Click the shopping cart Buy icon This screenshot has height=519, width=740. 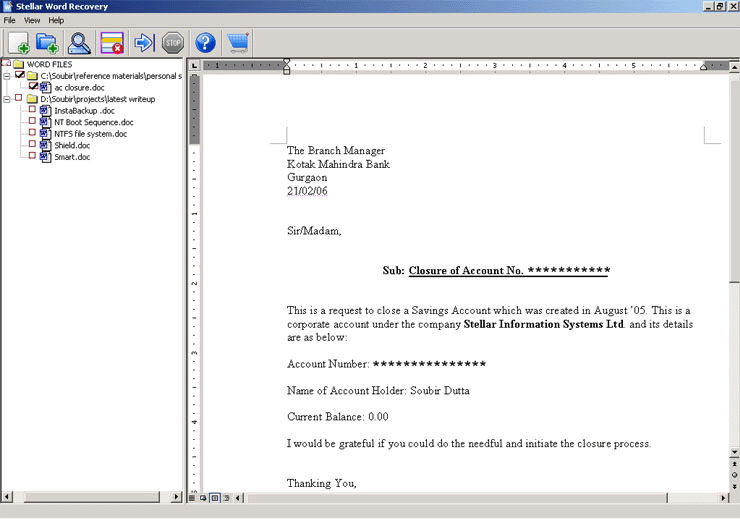(x=238, y=43)
